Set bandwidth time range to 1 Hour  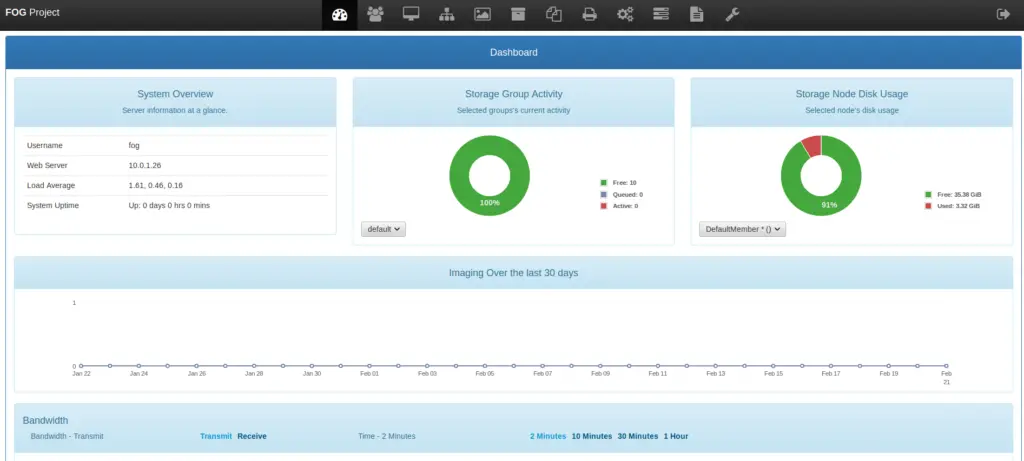(674, 436)
